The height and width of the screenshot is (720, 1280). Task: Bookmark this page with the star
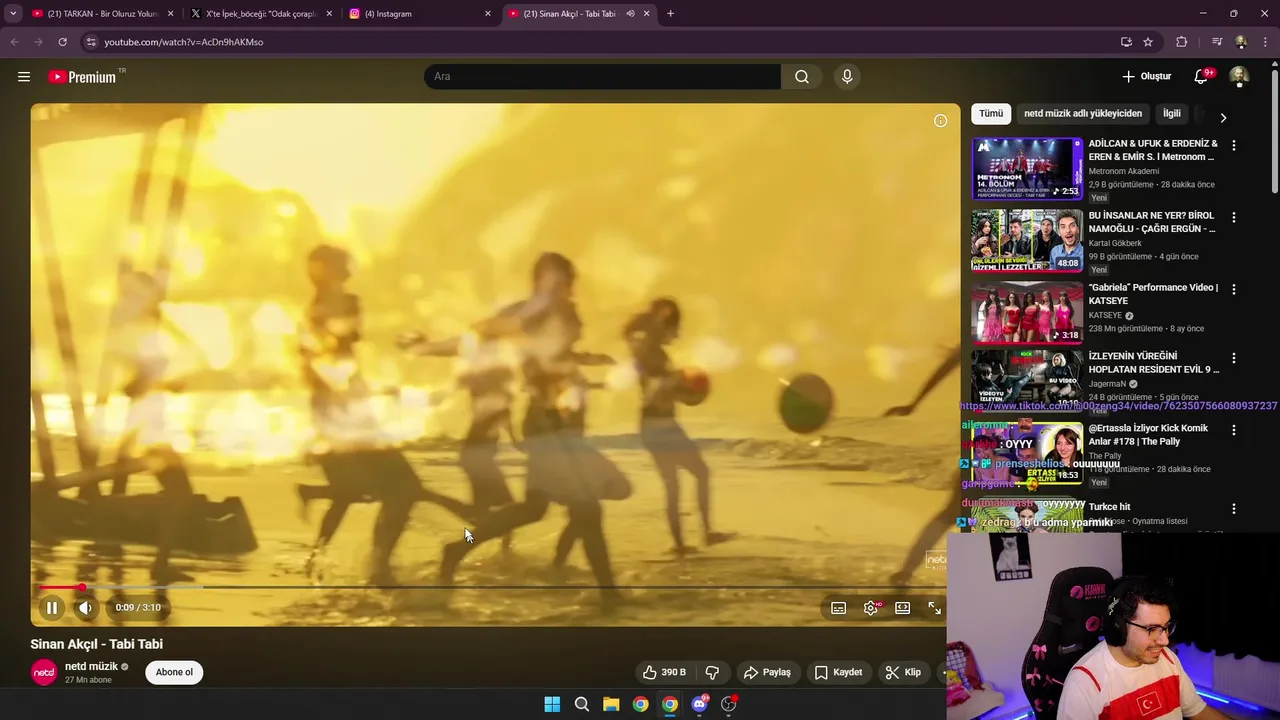[x=1148, y=42]
